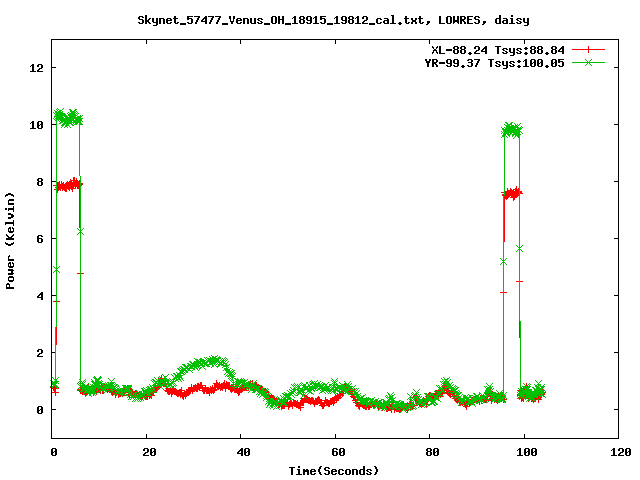Click the x-axis tick label 100

pos(527,452)
